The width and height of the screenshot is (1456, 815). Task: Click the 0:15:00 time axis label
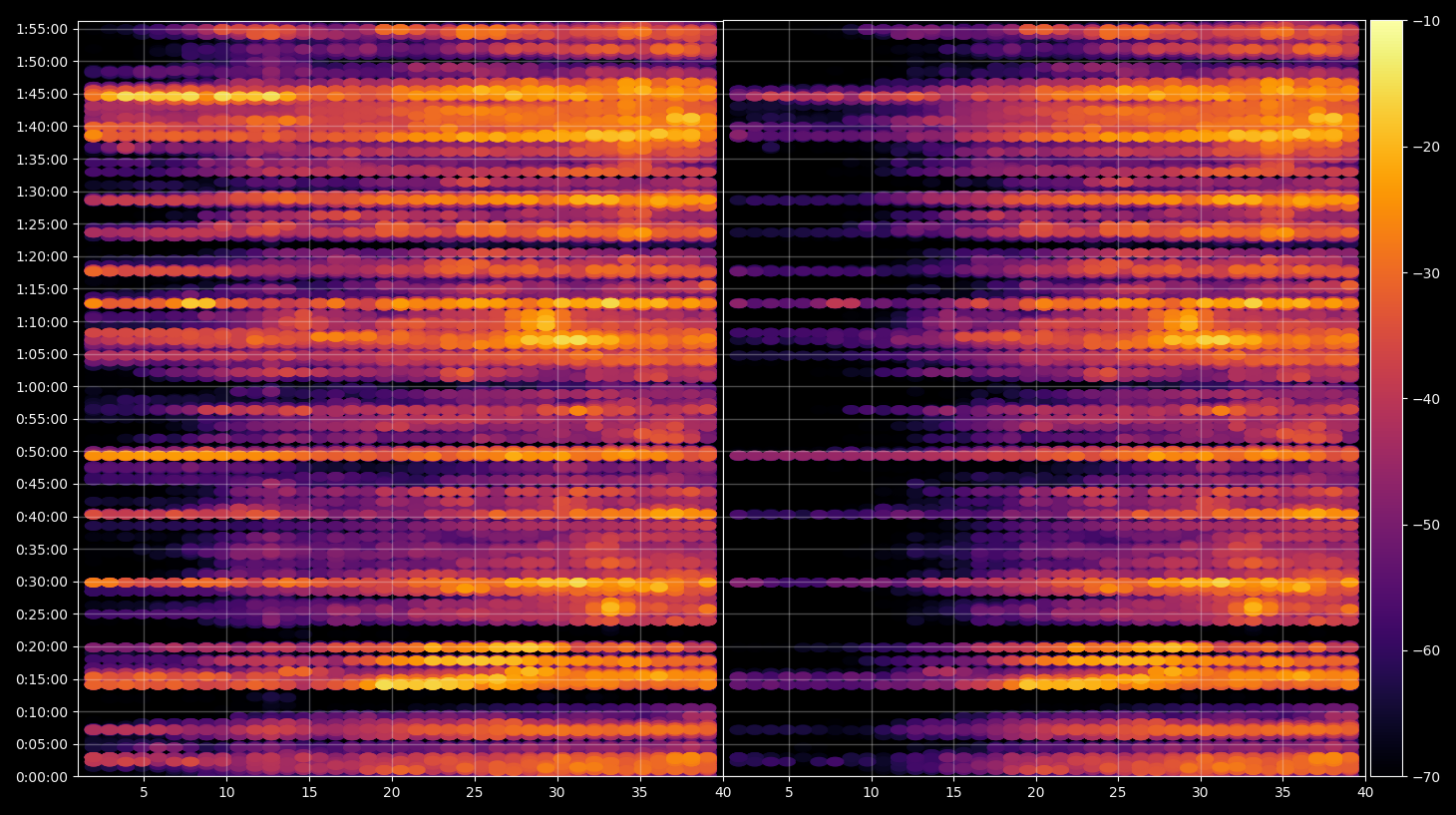tap(42, 679)
